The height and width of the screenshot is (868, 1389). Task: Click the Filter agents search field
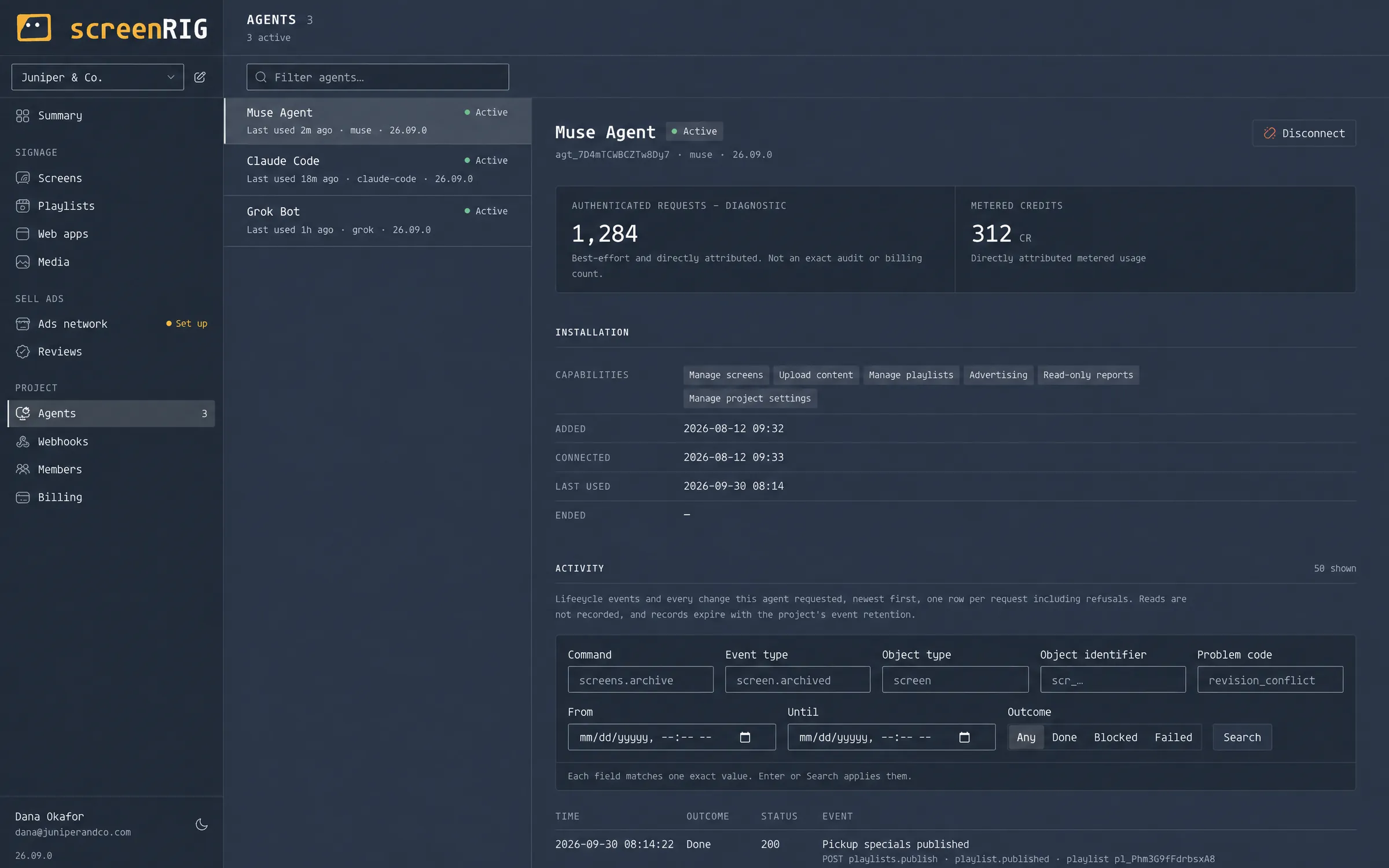[378, 77]
